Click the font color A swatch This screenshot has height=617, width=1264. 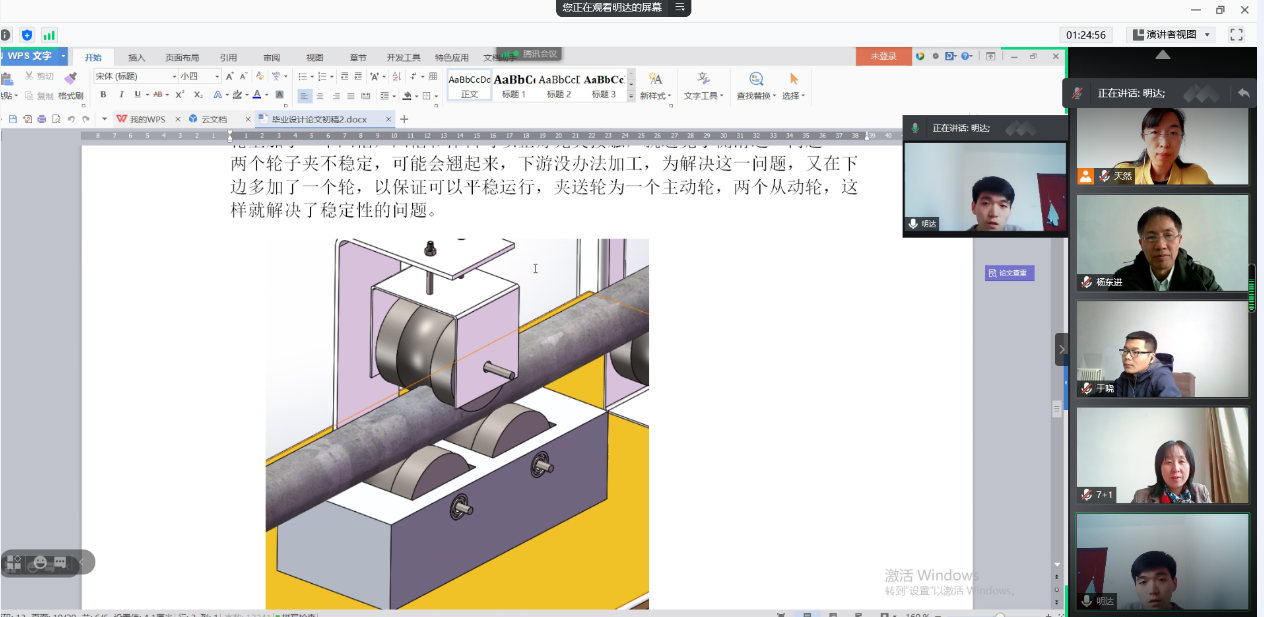[x=256, y=95]
